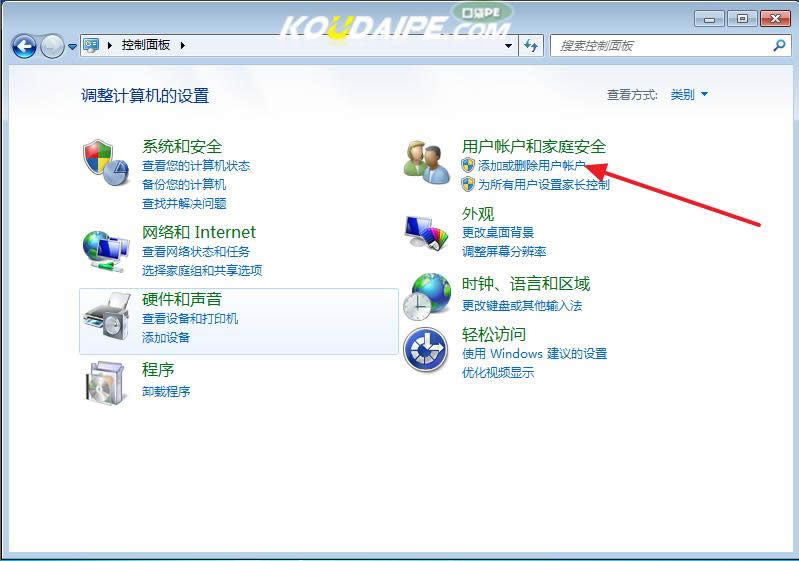Click the back navigation arrow button
Image resolution: width=799 pixels, height=561 pixels.
pos(24,46)
